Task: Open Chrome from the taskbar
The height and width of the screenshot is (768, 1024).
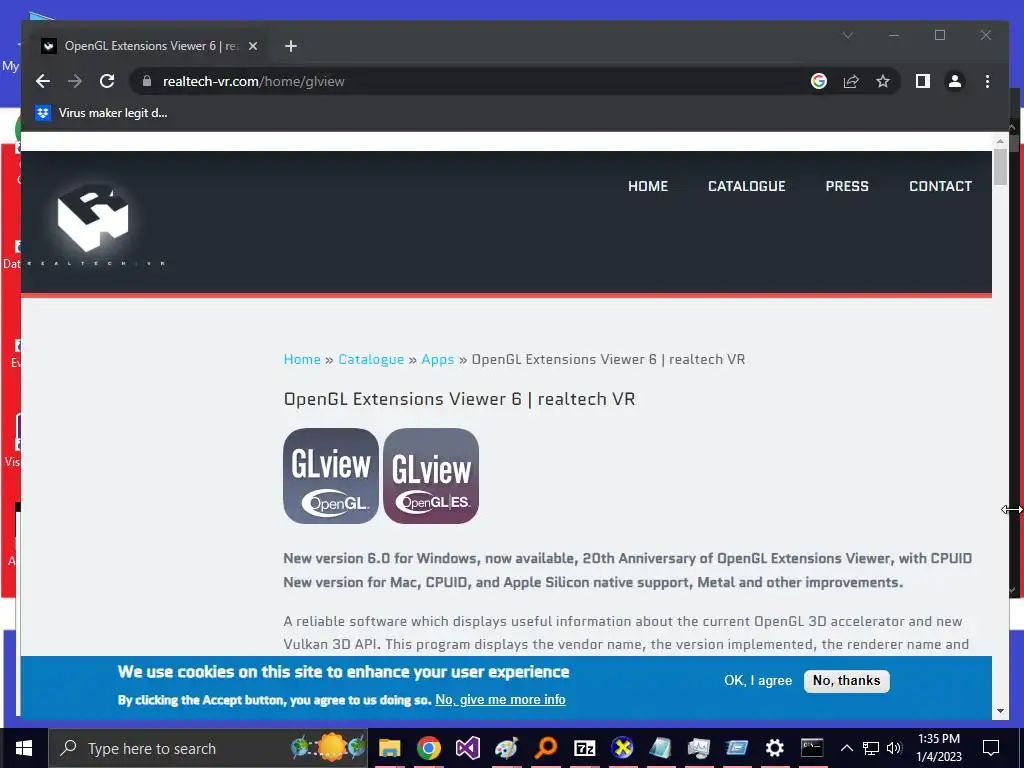Action: [428, 748]
